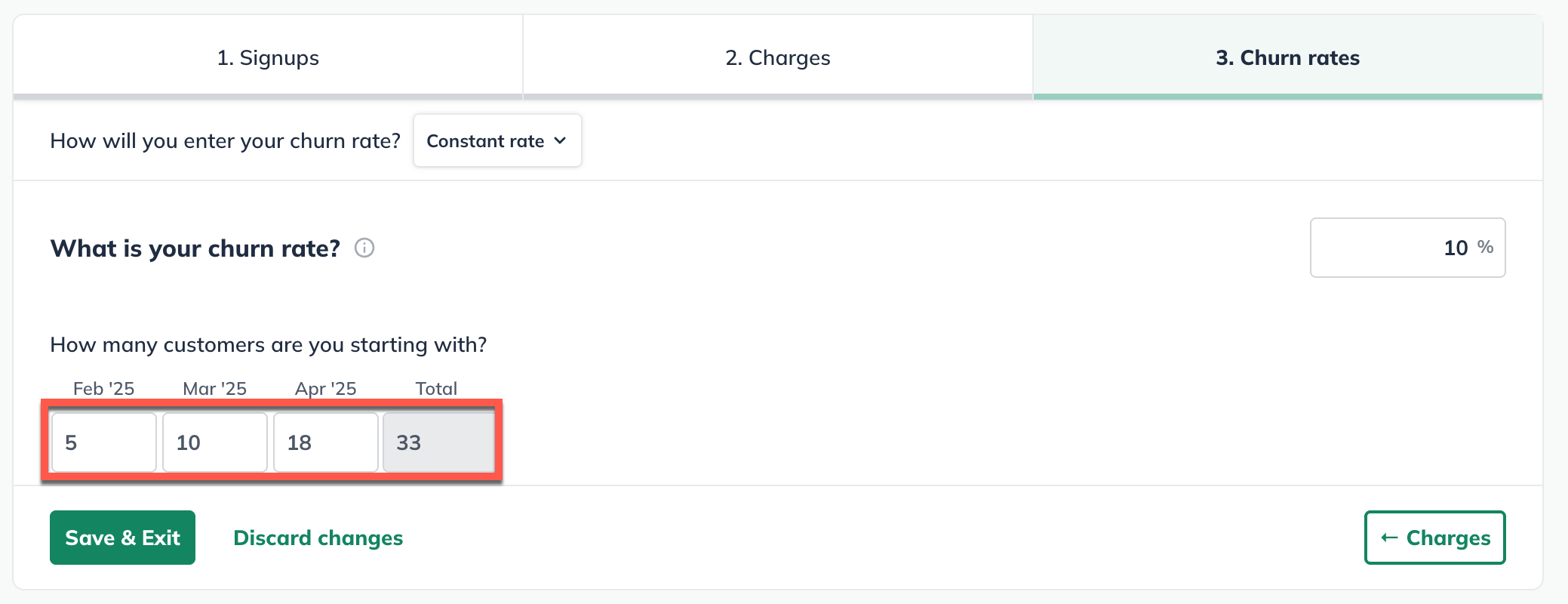
Task: Select the Mar '25 customers input showing 10
Action: coord(214,442)
